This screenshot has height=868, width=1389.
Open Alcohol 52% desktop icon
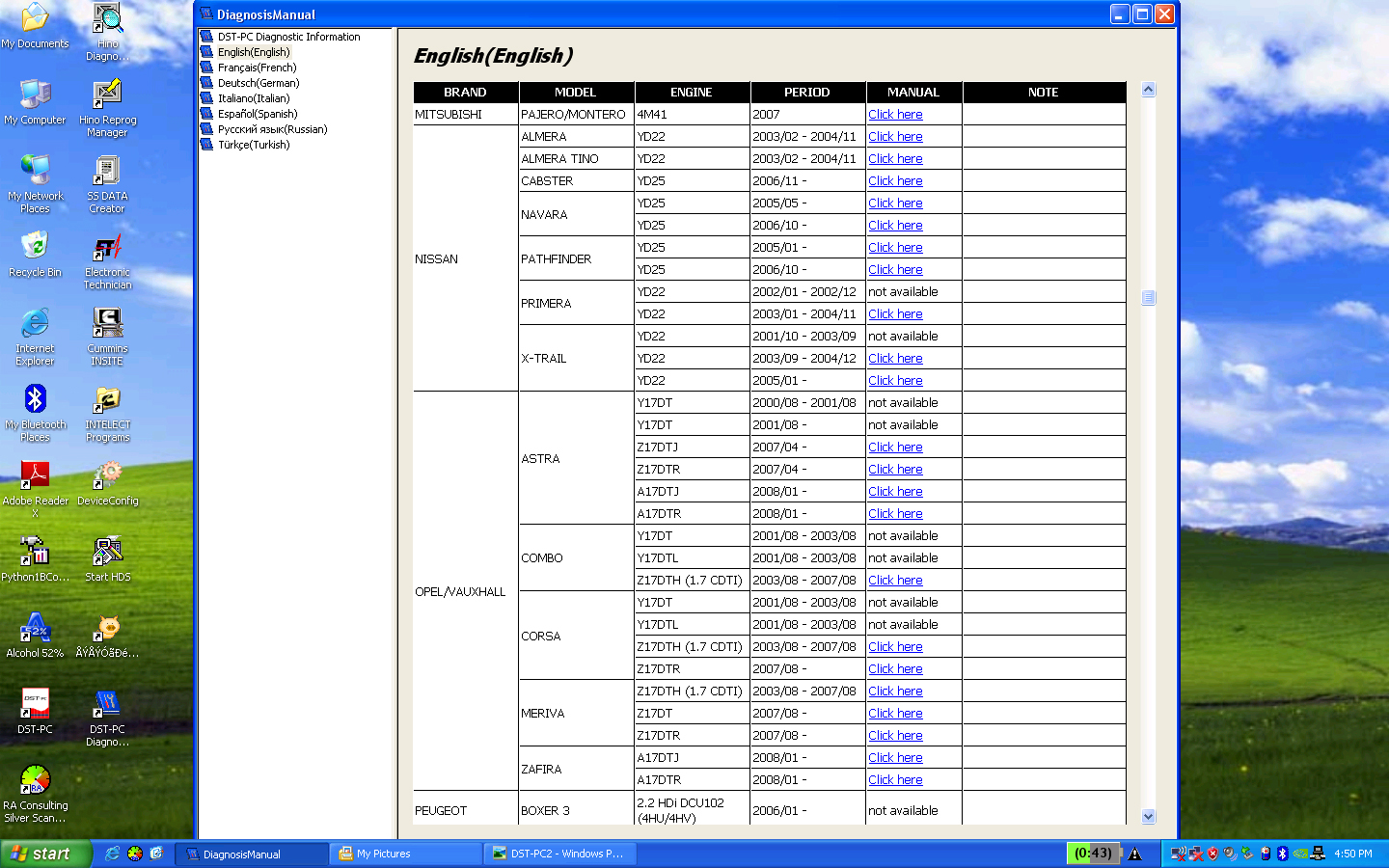point(35,635)
